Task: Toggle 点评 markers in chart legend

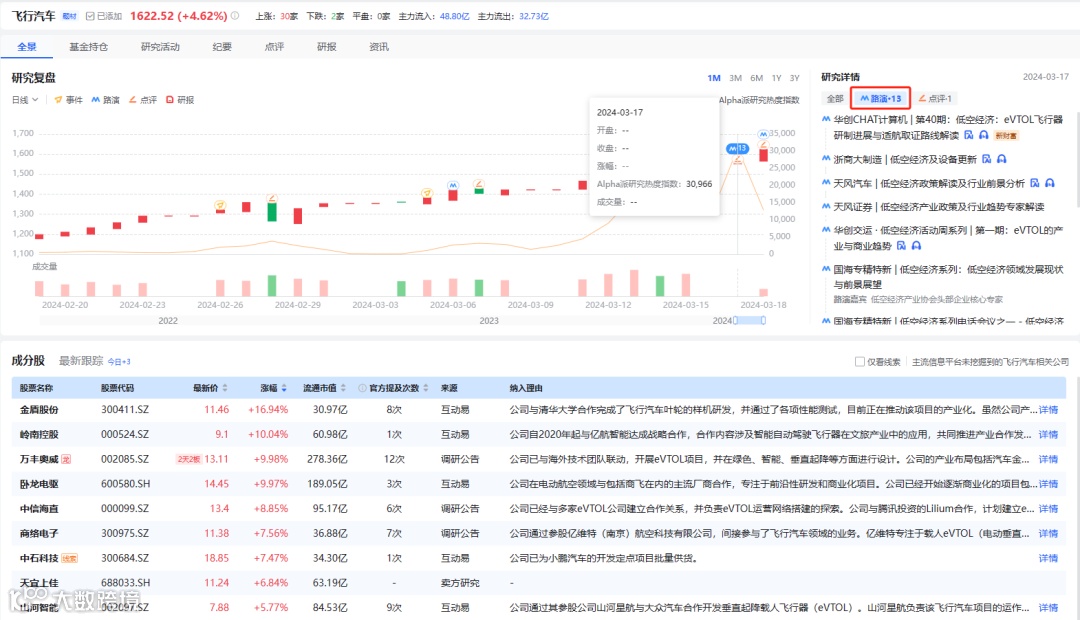Action: (x=143, y=100)
